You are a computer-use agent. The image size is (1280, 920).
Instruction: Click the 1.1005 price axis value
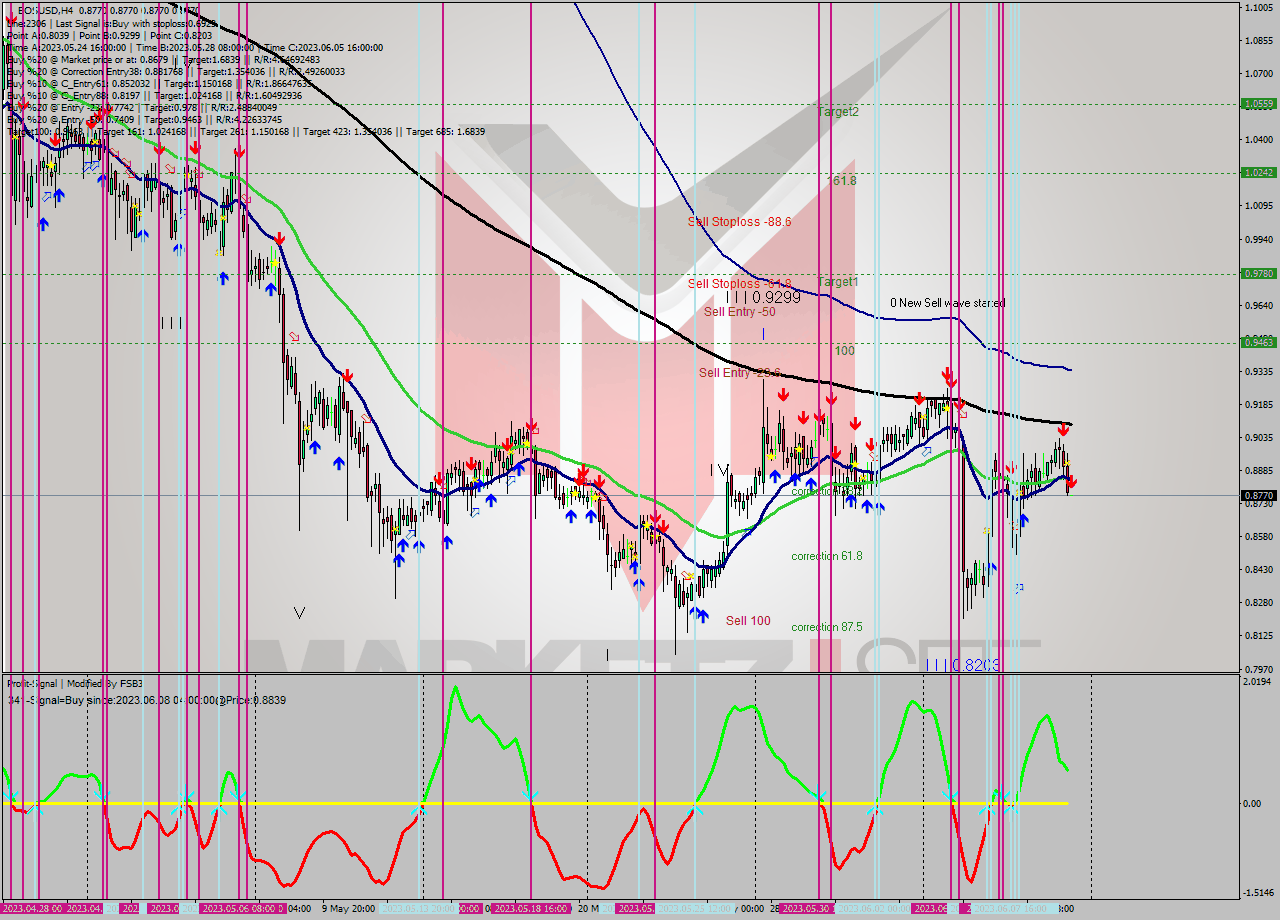click(1257, 8)
